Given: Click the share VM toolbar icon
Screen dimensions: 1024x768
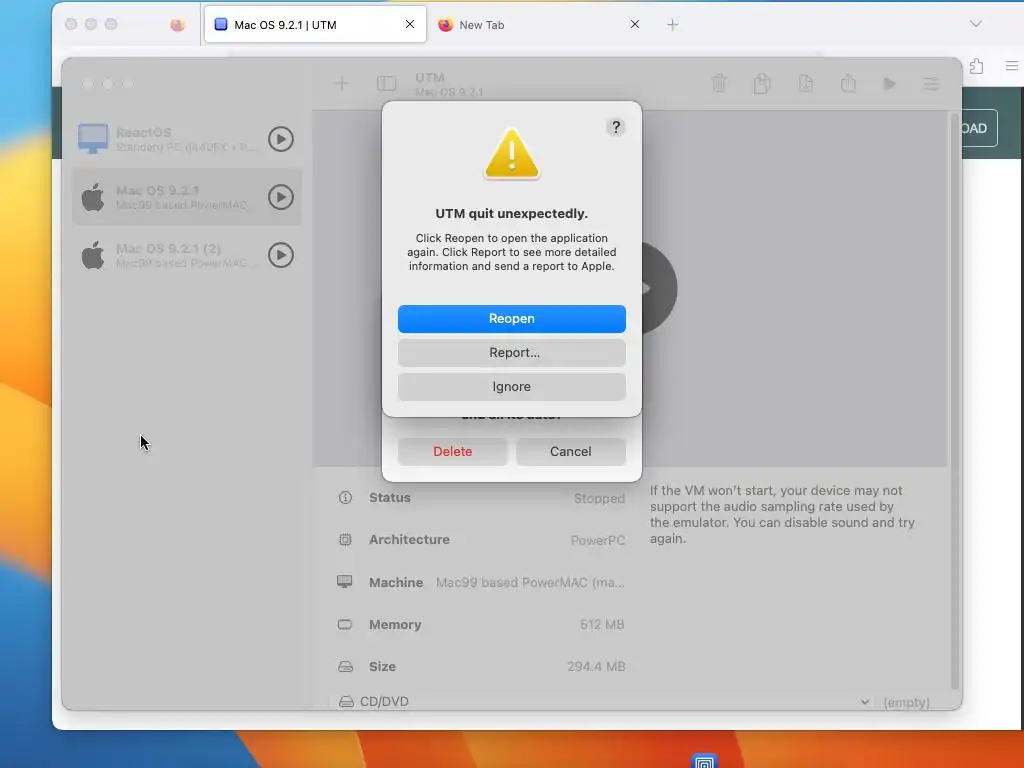Looking at the screenshot, I should [848, 84].
